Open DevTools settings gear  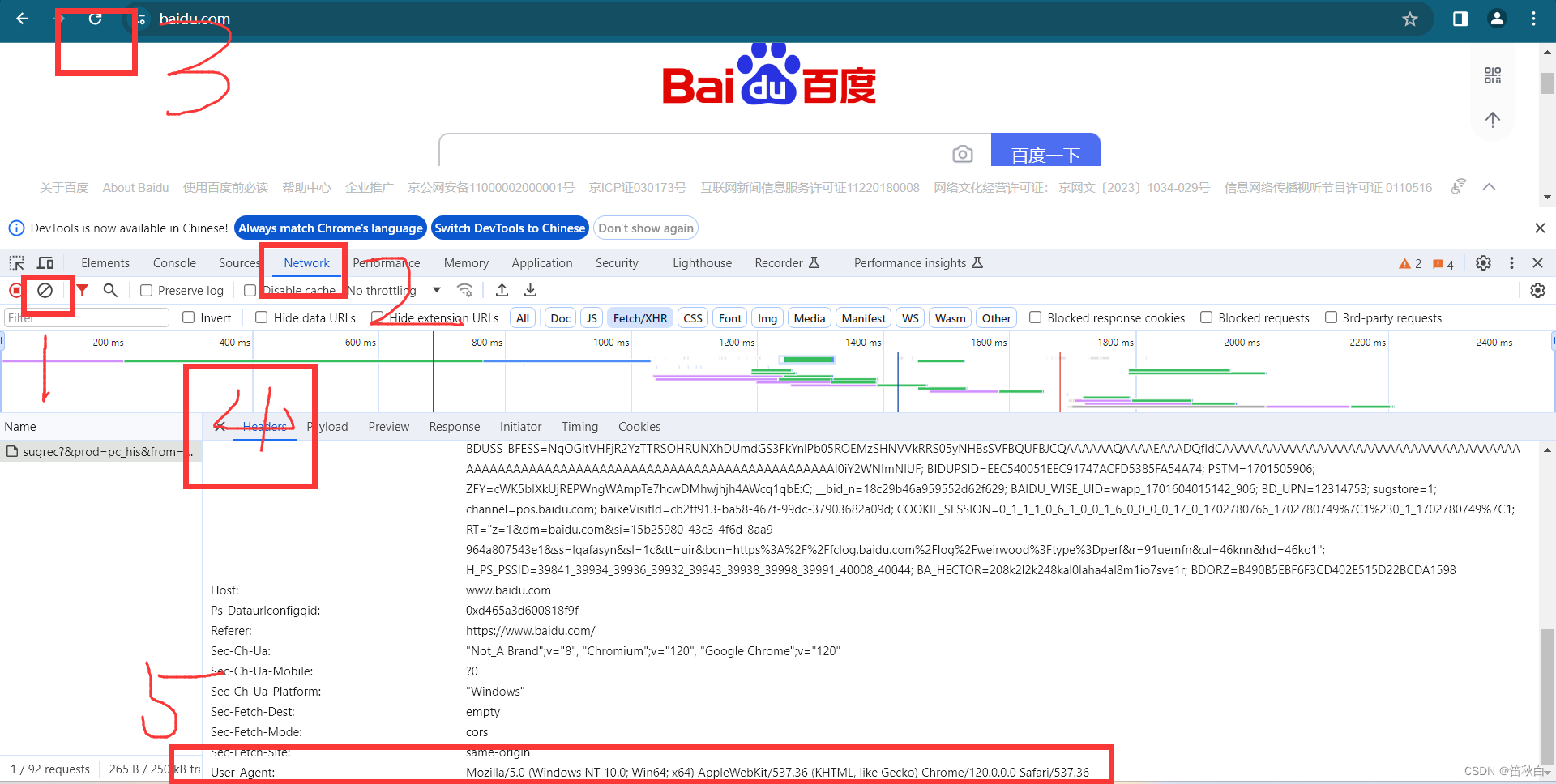pos(1483,263)
